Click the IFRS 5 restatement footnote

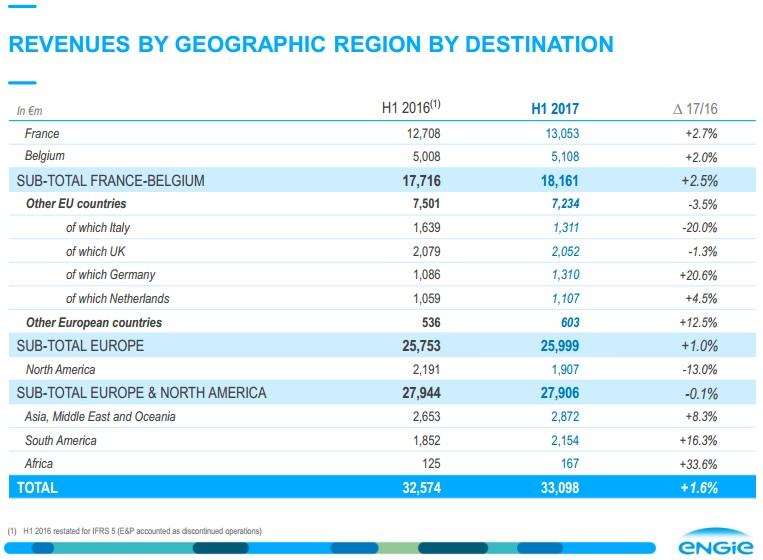point(135,531)
